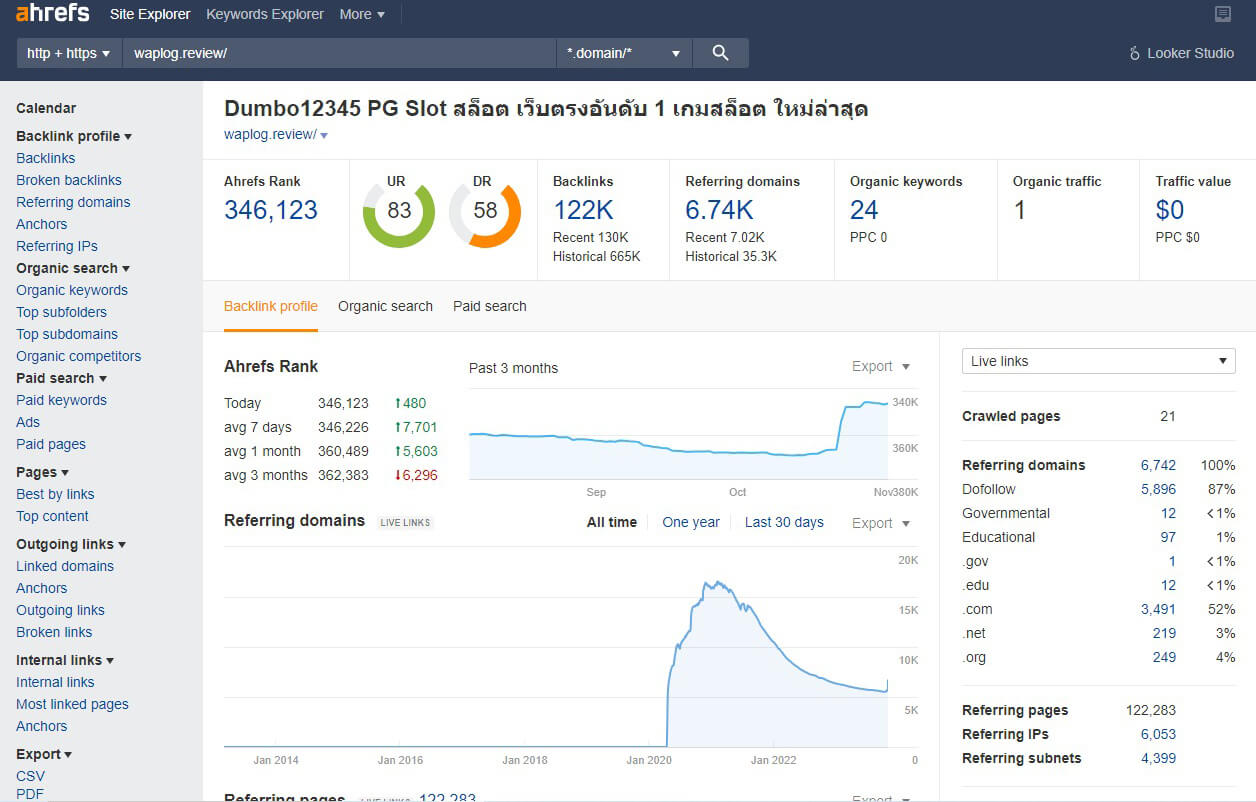Click the waplog.review/ URL input field
This screenshot has width=1256, height=802.
coord(338,53)
